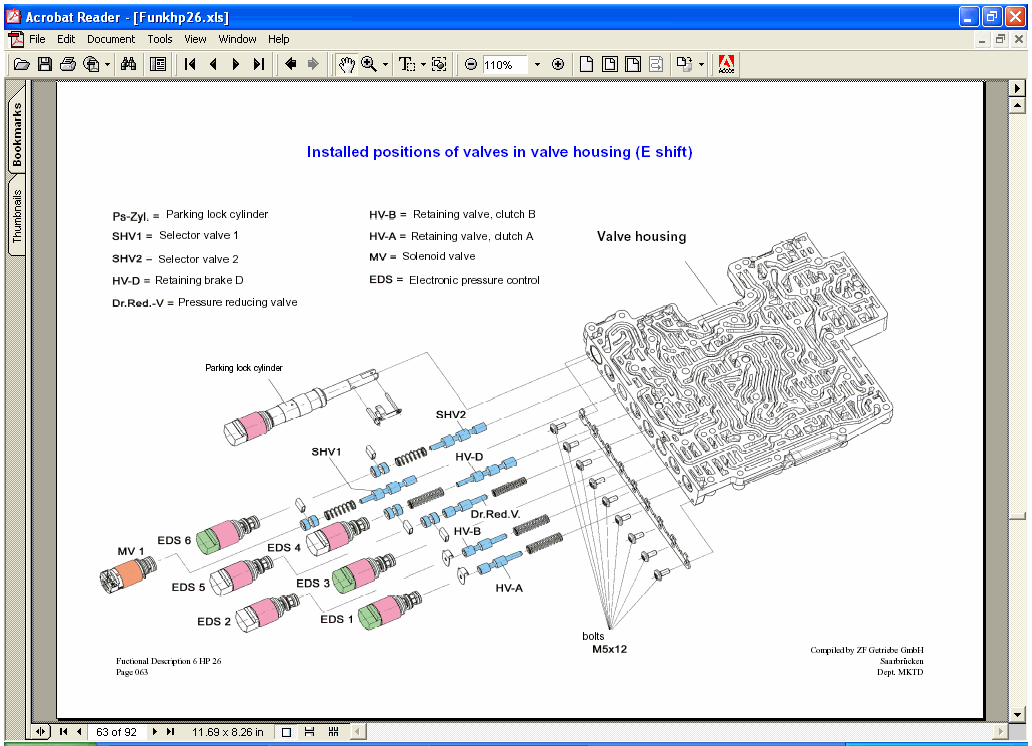Print the current document
Screen dimensions: 1032x746
click(x=67, y=64)
